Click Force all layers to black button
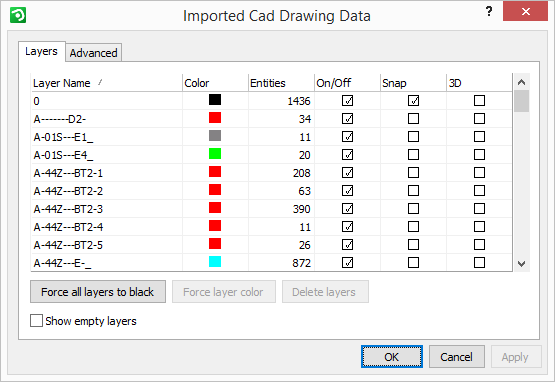The height and width of the screenshot is (382, 555). pyautogui.click(x=98, y=292)
